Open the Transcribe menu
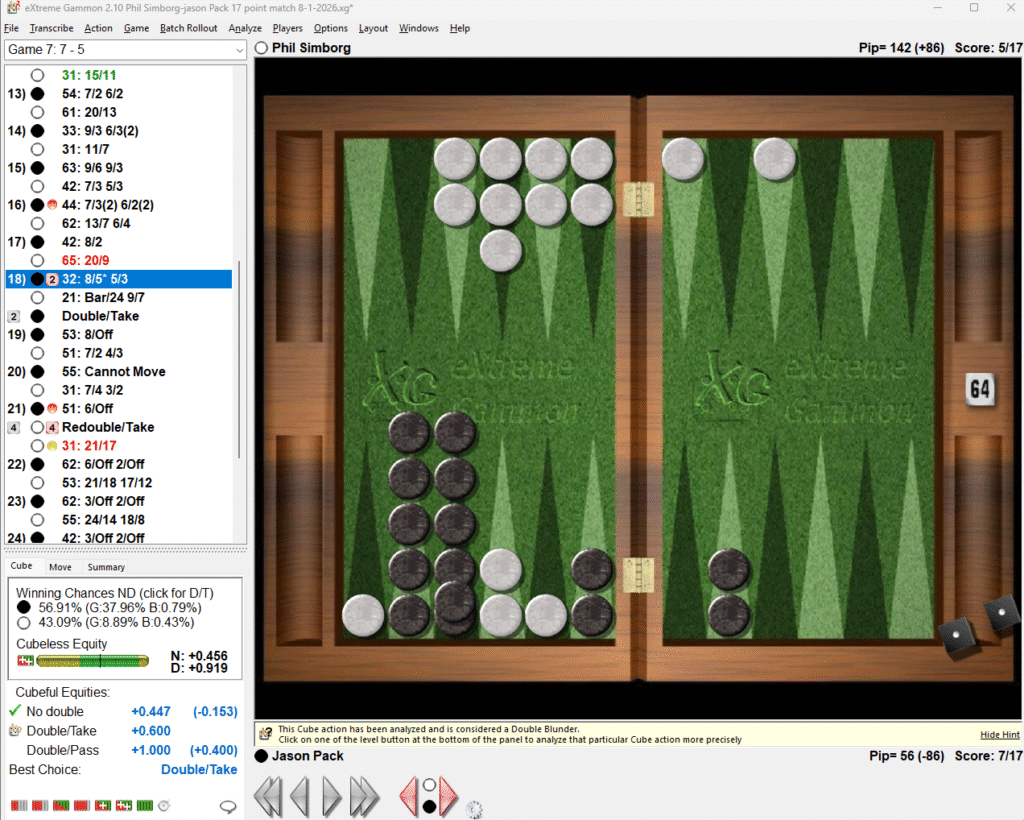This screenshot has height=820, width=1024. [52, 28]
